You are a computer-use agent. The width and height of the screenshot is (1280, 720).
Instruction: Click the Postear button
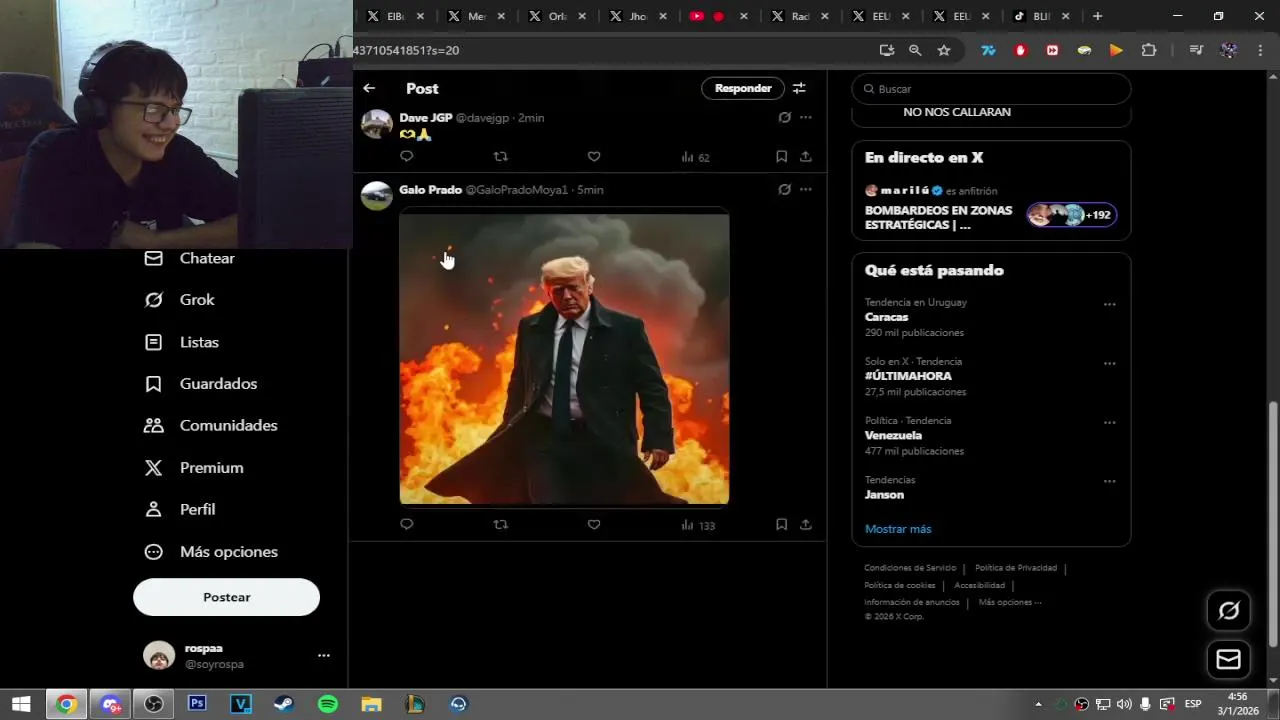226,597
